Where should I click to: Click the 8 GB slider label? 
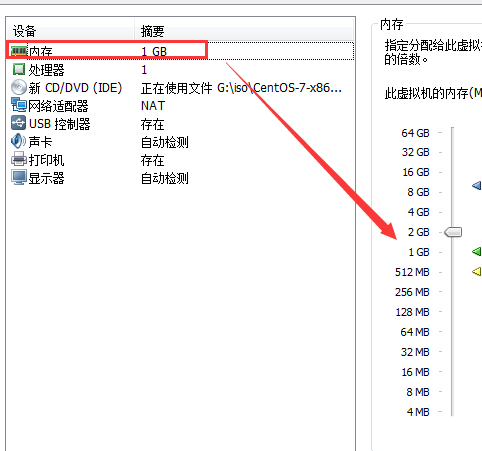pos(418,192)
